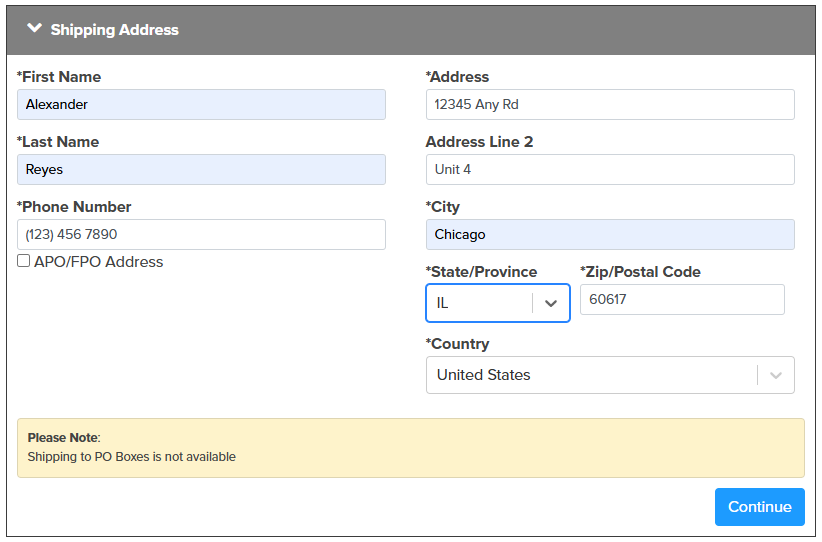Click the State/Province dropdown arrow icon
Viewport: 822px width, 542px height.
point(551,303)
